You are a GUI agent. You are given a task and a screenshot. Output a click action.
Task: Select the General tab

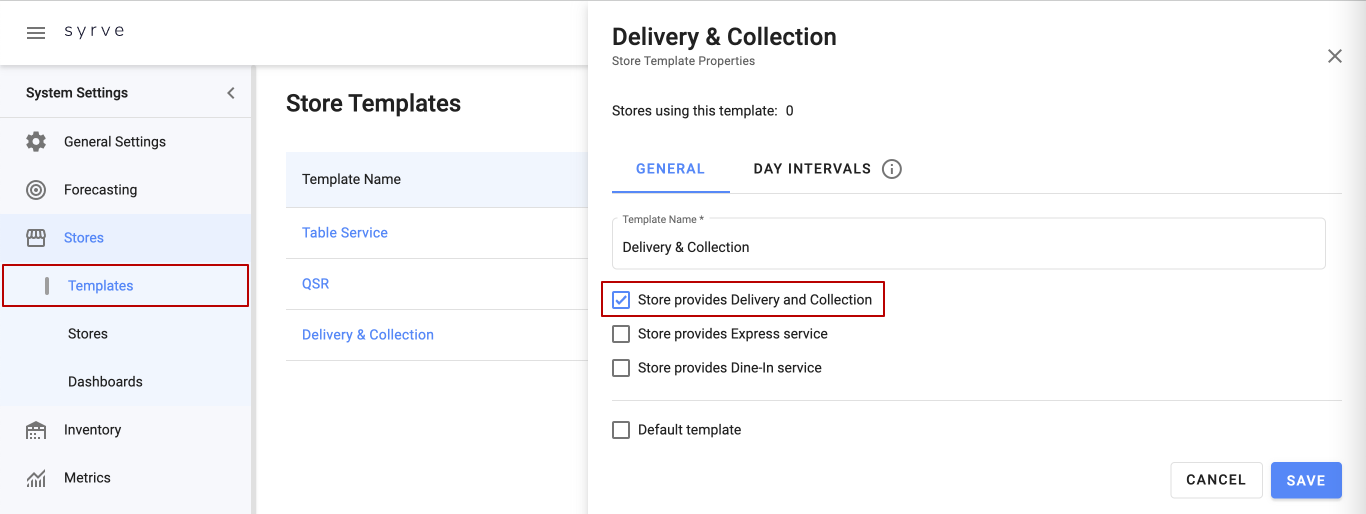coord(670,169)
